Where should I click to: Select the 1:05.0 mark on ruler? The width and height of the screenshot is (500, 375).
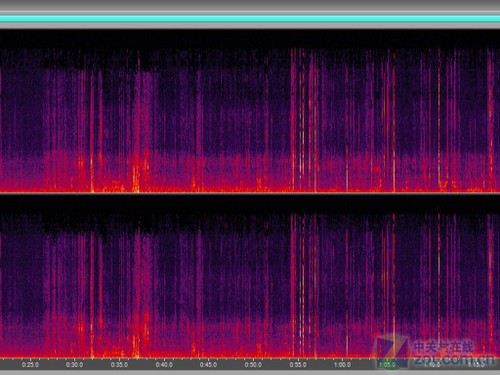coord(387,365)
